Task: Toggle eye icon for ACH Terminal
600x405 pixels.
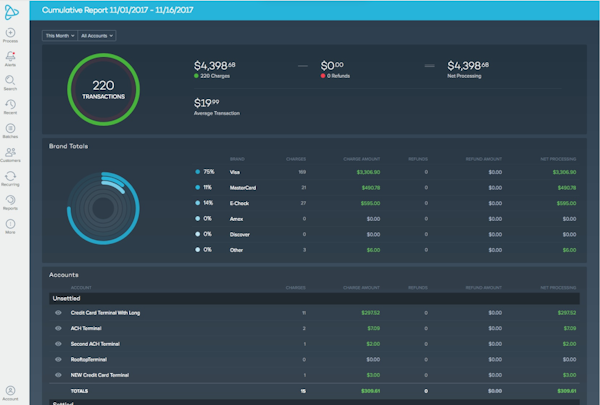Action: click(x=58, y=328)
